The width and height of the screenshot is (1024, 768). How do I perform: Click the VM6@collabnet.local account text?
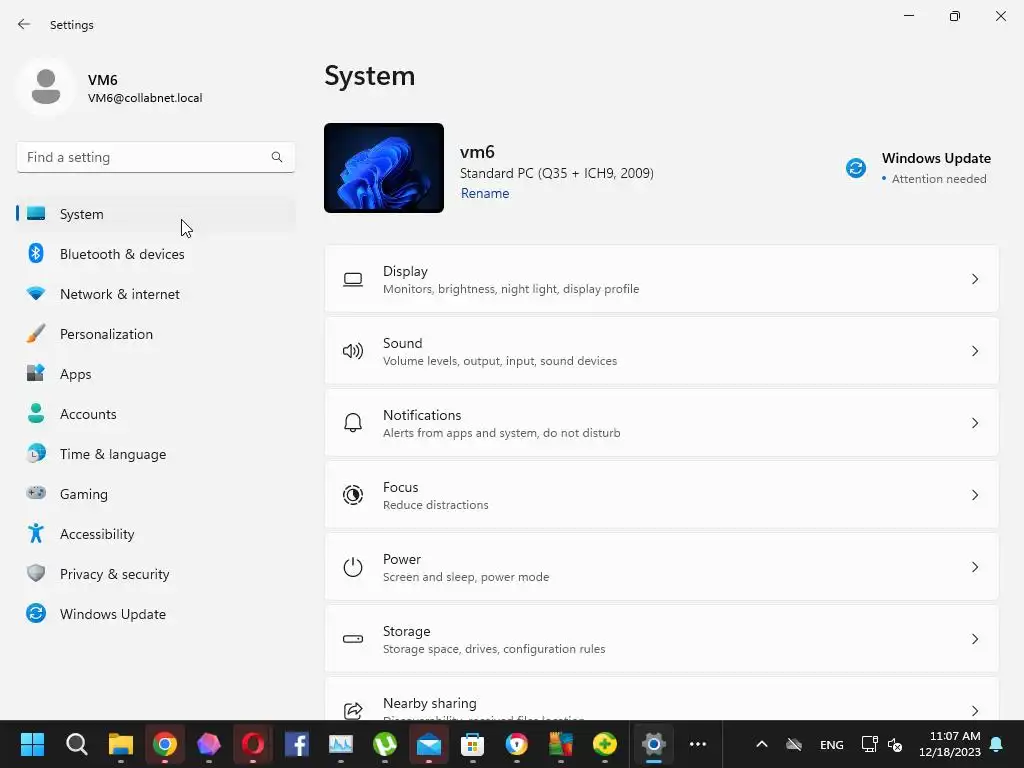click(x=145, y=98)
